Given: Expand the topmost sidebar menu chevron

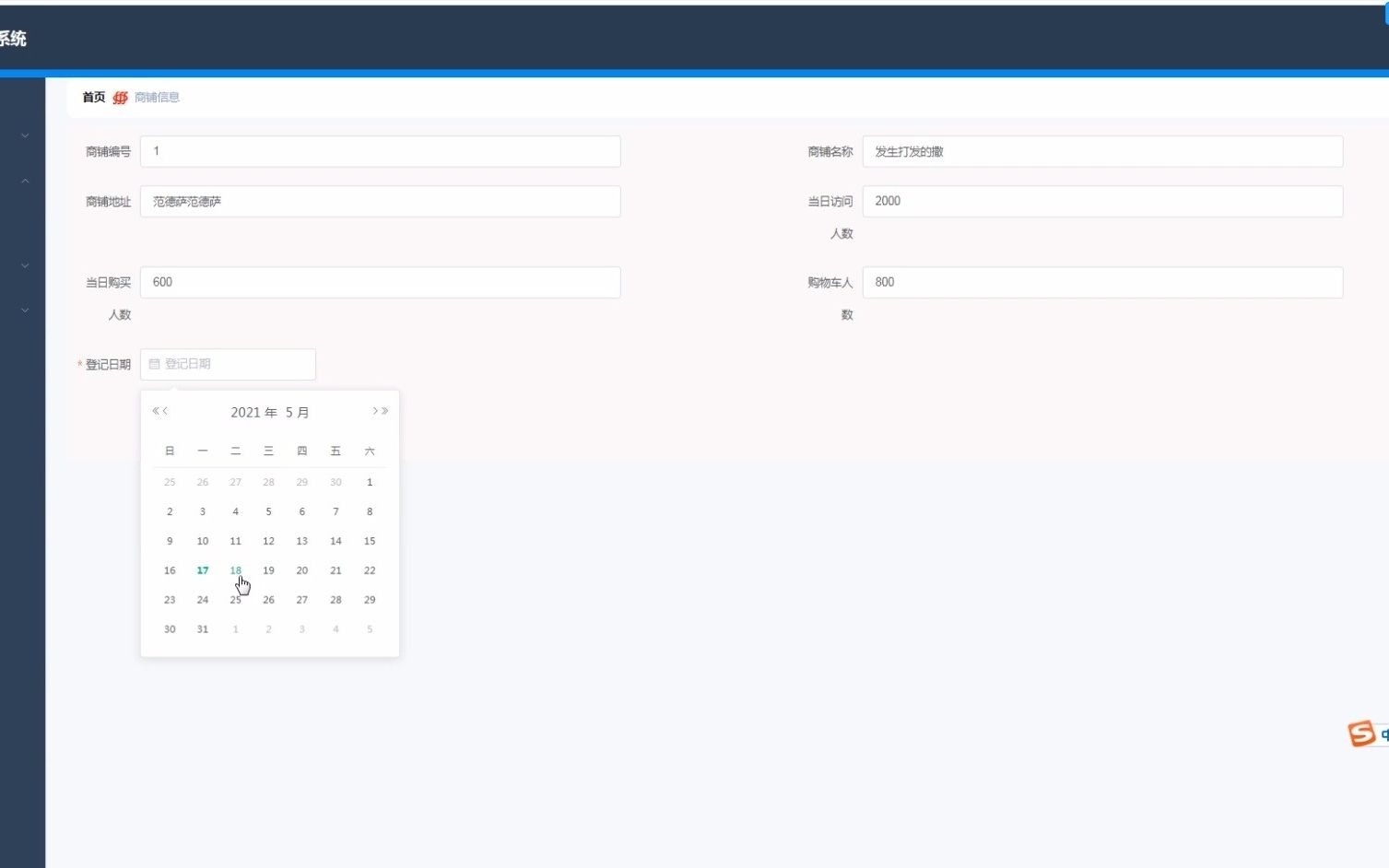Looking at the screenshot, I should [x=25, y=135].
